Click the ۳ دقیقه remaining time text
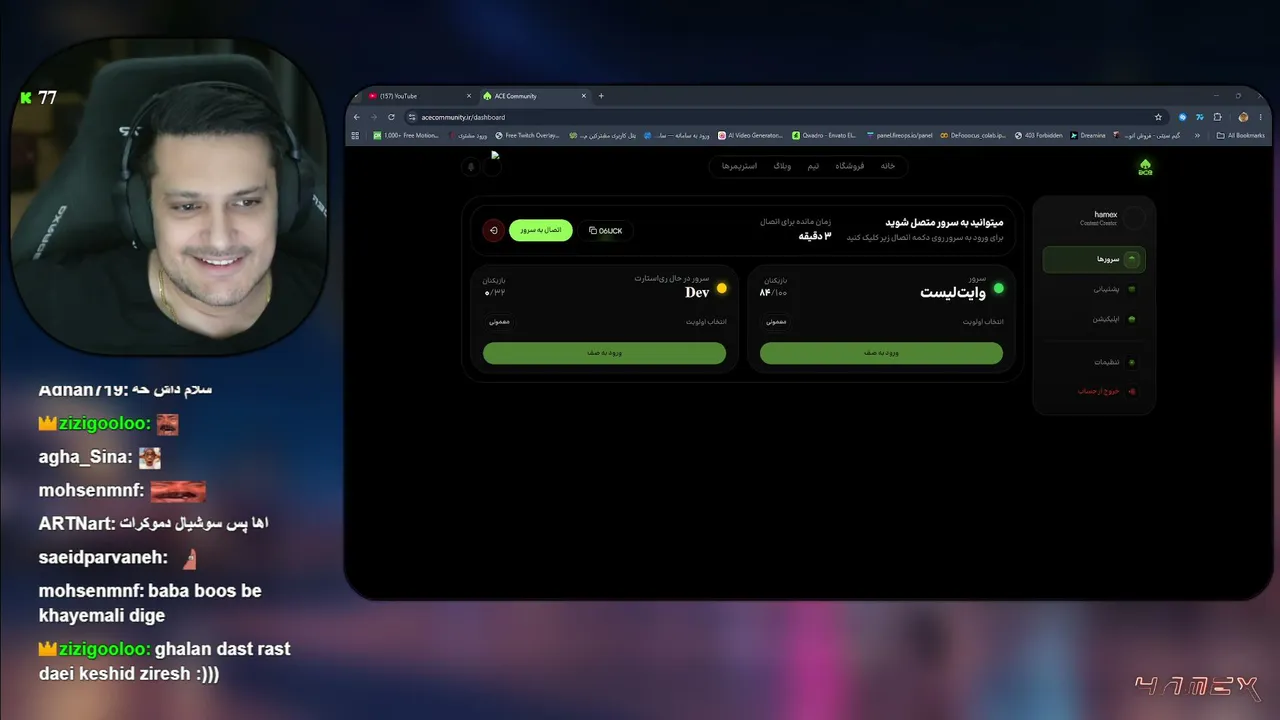 tap(815, 236)
